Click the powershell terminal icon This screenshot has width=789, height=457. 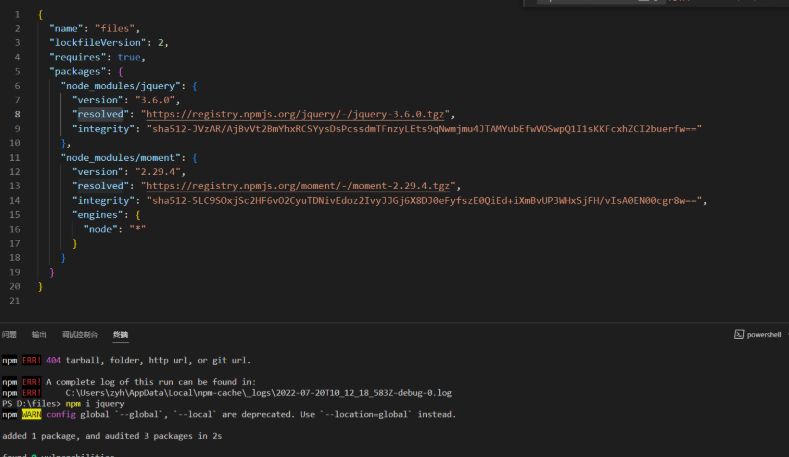click(x=739, y=335)
